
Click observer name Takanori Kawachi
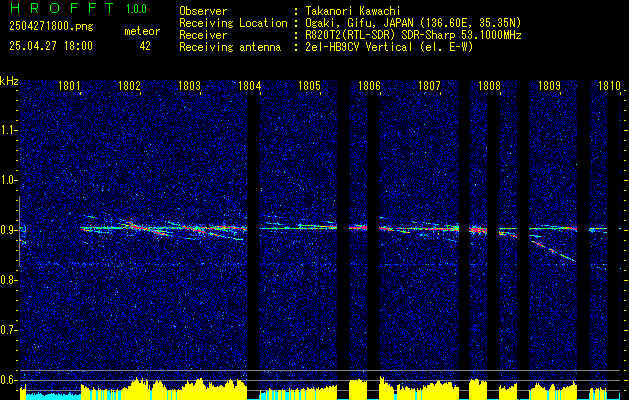tap(353, 11)
